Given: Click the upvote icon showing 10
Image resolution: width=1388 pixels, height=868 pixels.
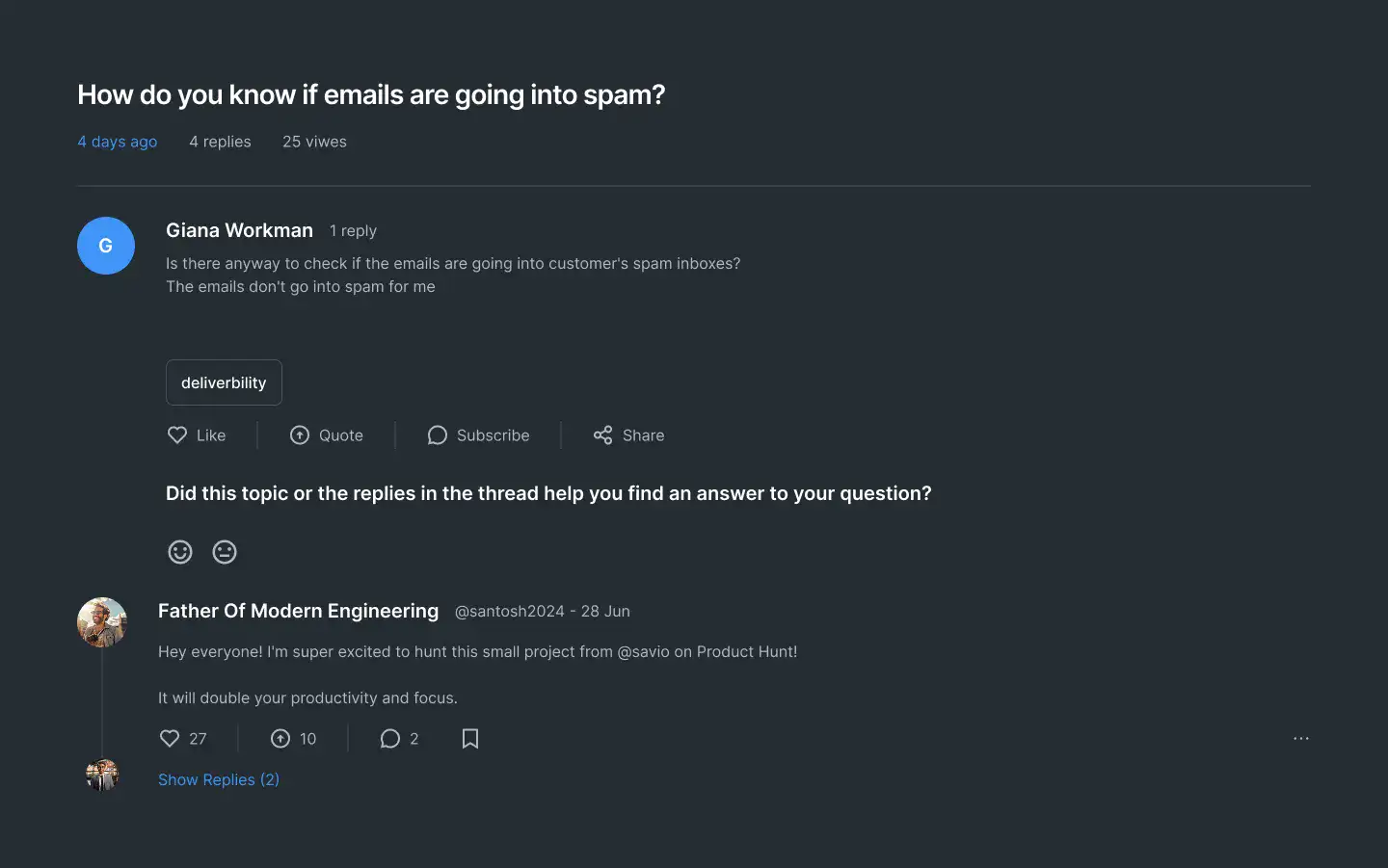Looking at the screenshot, I should 280,739.
